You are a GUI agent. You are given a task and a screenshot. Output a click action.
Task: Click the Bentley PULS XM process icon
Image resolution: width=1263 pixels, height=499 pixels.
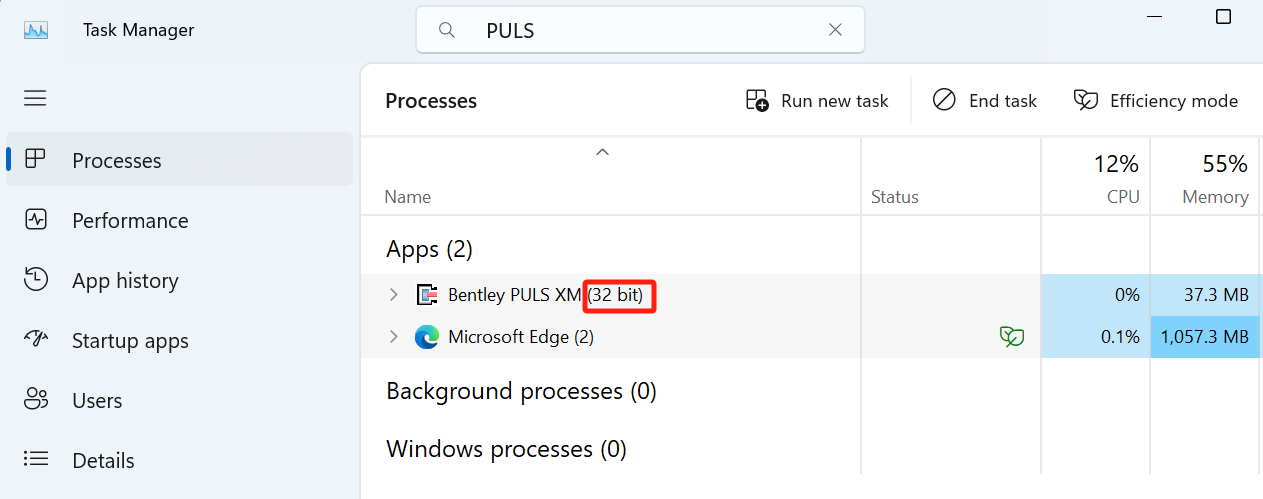coord(427,295)
